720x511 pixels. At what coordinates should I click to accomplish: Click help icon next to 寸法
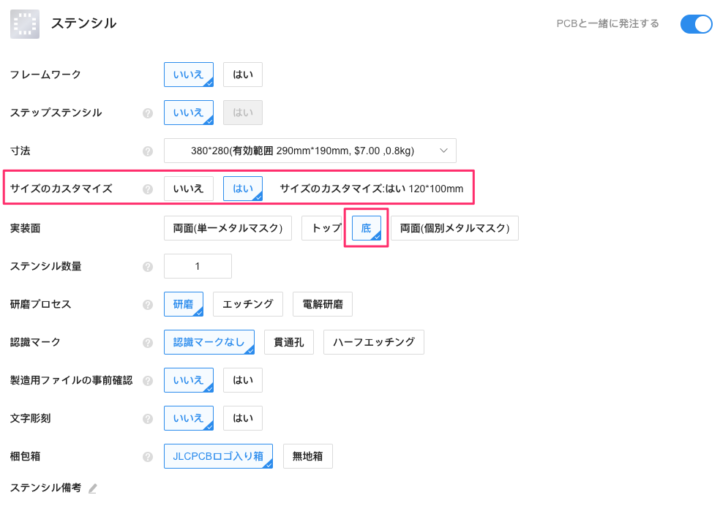147,152
